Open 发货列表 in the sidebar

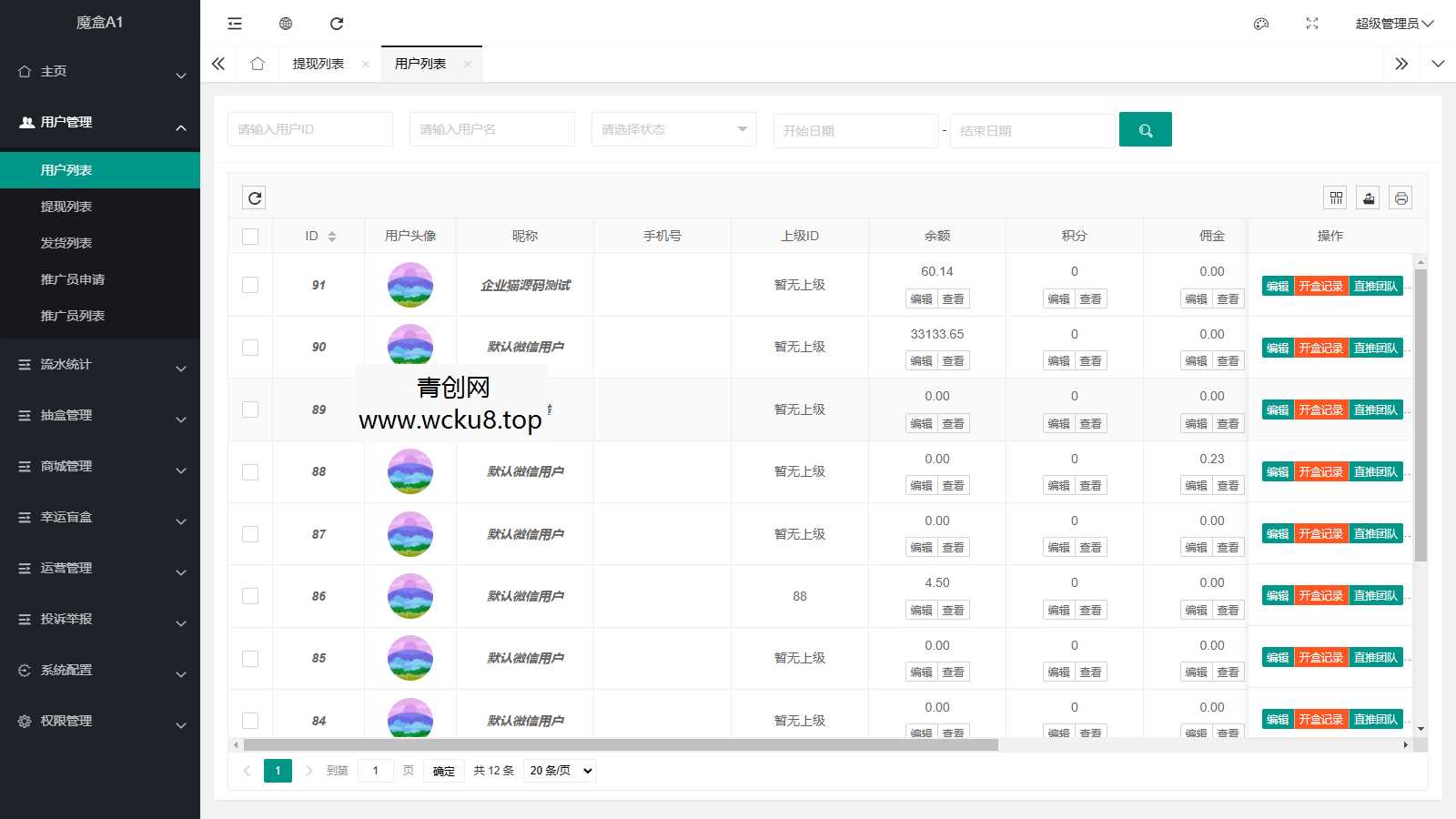(66, 243)
